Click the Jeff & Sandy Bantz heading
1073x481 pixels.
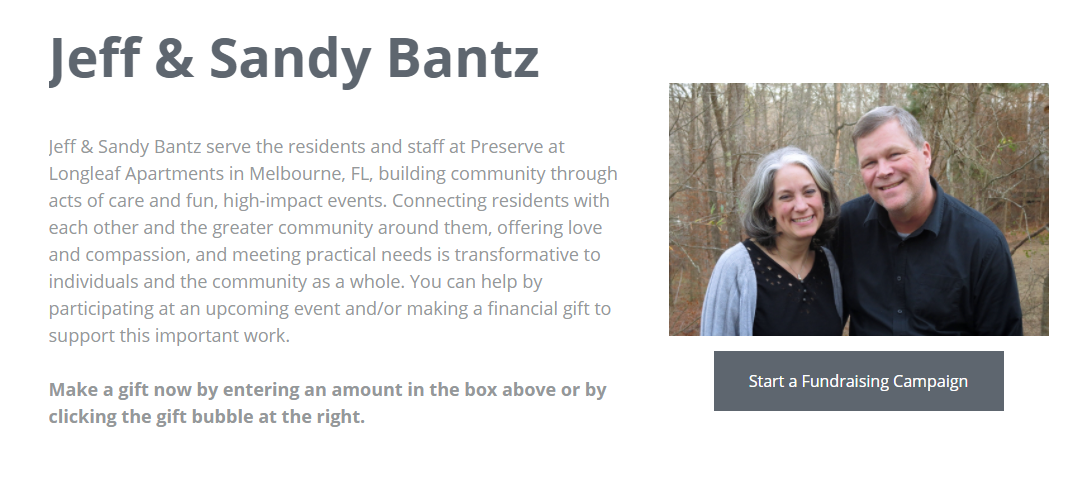point(294,60)
